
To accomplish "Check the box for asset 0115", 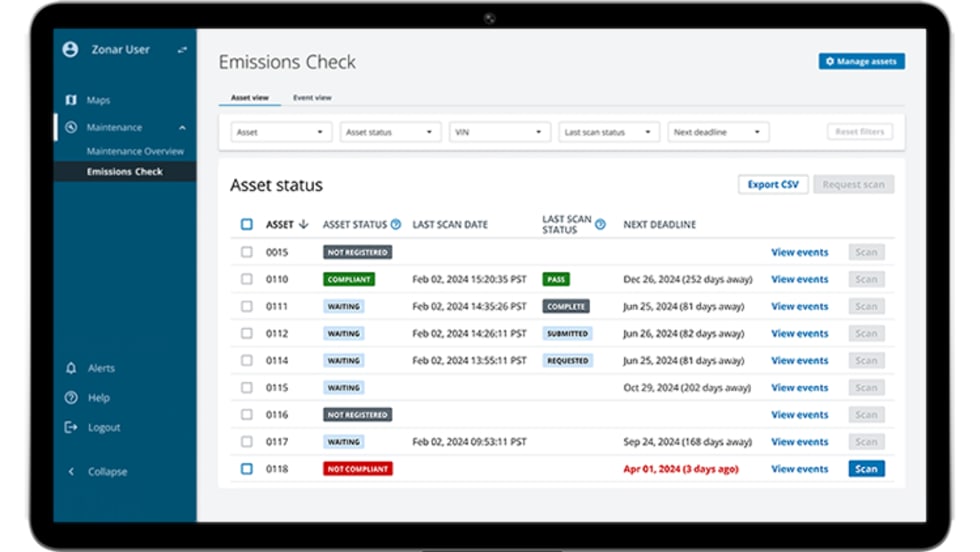I will [x=247, y=388].
